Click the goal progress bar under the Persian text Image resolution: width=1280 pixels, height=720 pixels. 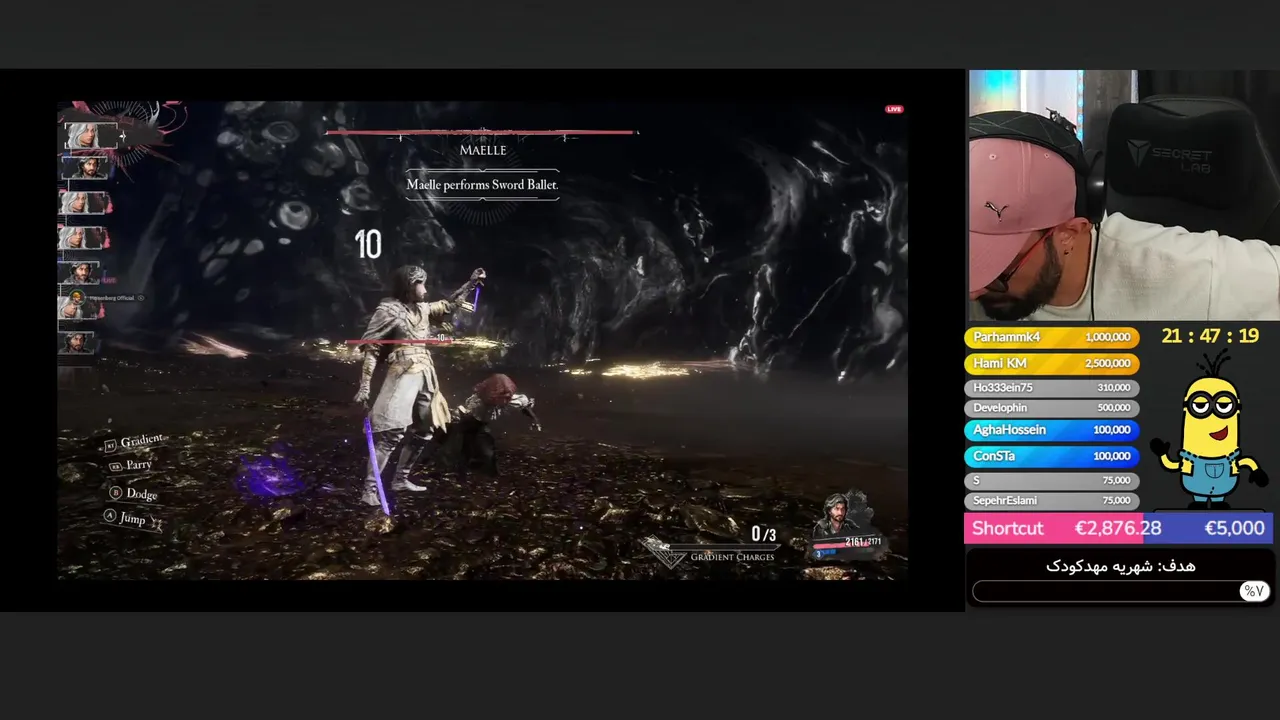tap(1120, 592)
